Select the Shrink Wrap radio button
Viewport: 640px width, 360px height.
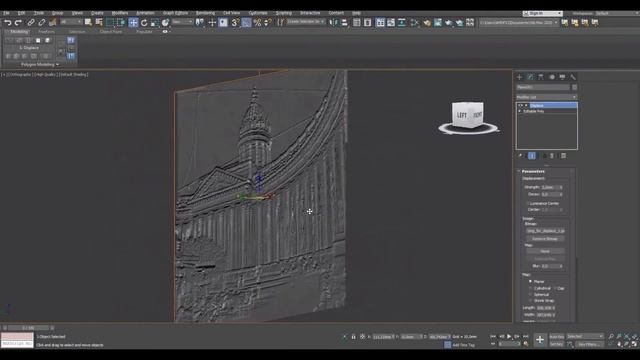(x=531, y=301)
